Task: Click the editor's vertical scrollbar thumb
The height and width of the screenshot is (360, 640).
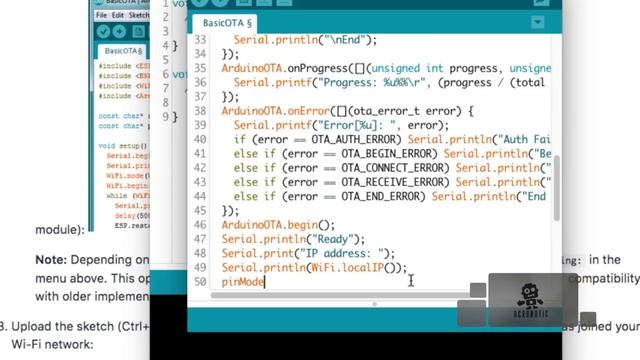Action: point(556,188)
